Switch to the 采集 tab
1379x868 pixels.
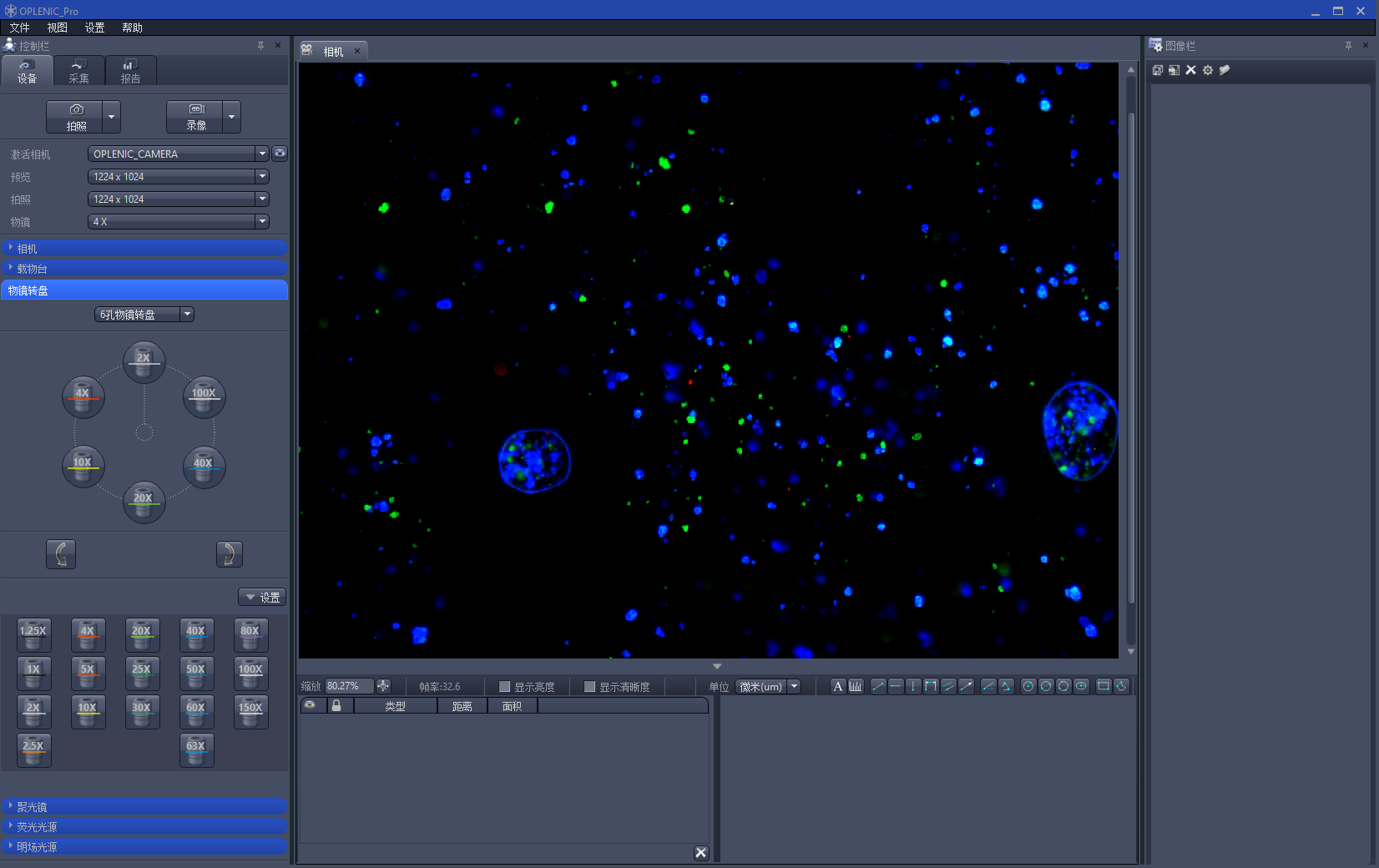[78, 71]
